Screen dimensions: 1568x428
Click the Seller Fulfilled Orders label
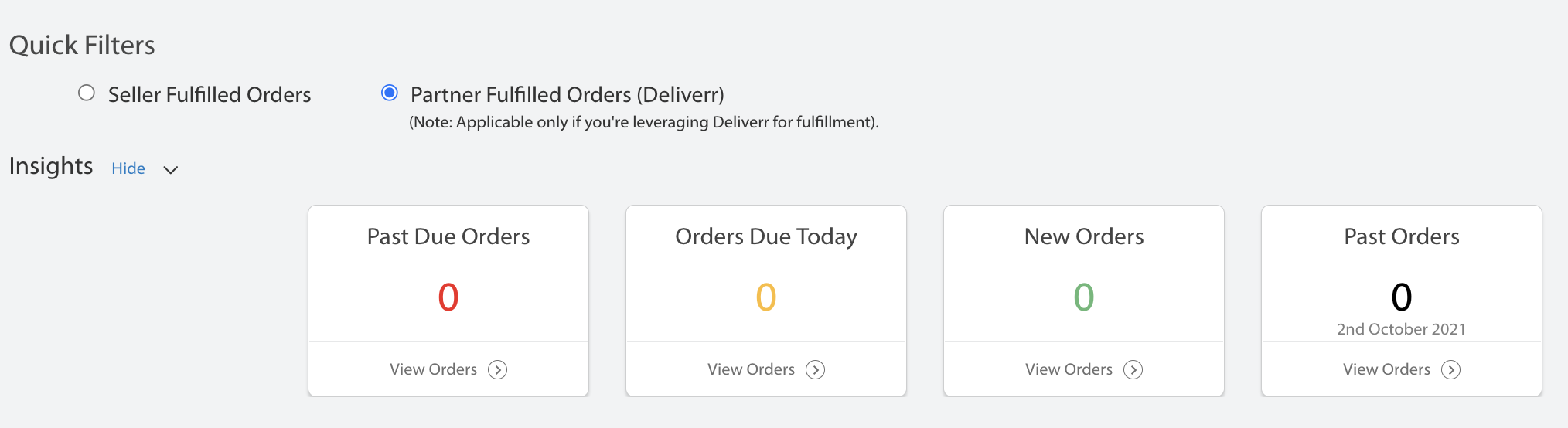(x=210, y=94)
